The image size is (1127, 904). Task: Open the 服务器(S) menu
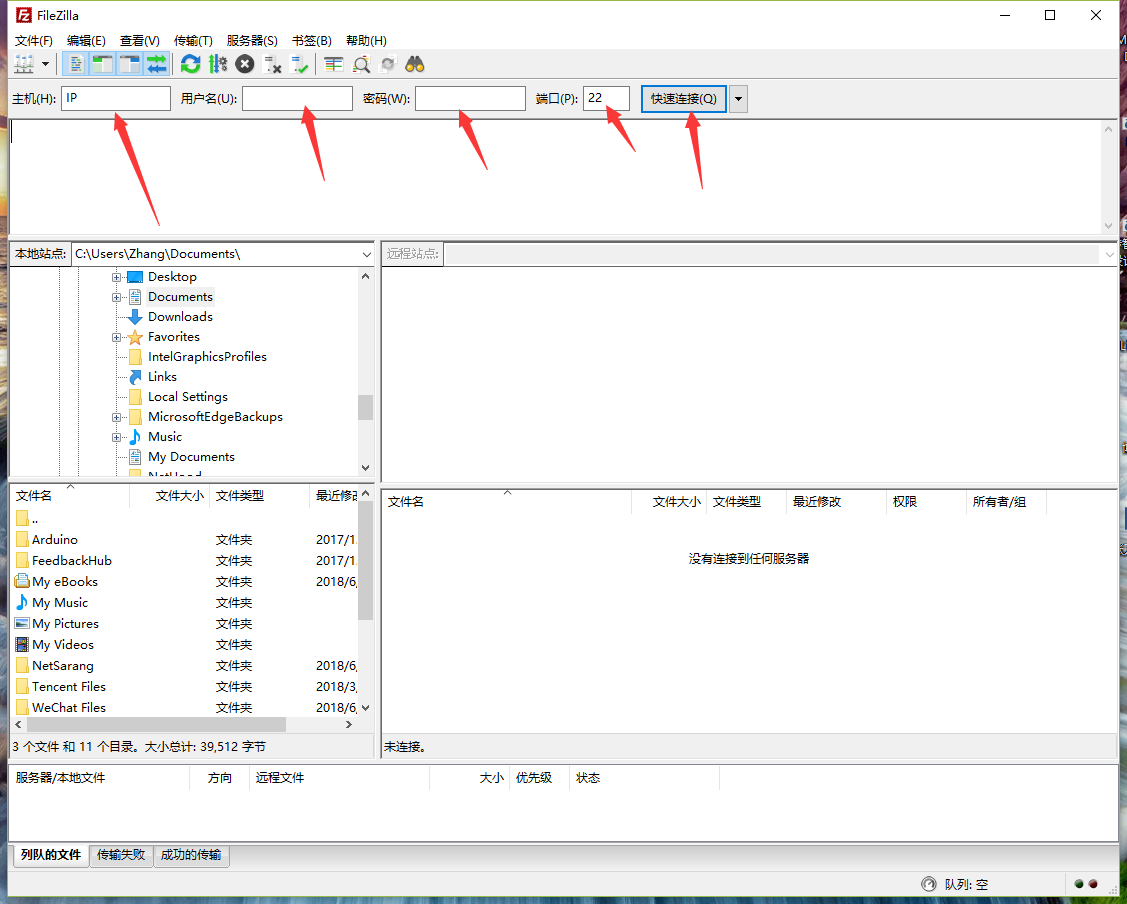252,40
